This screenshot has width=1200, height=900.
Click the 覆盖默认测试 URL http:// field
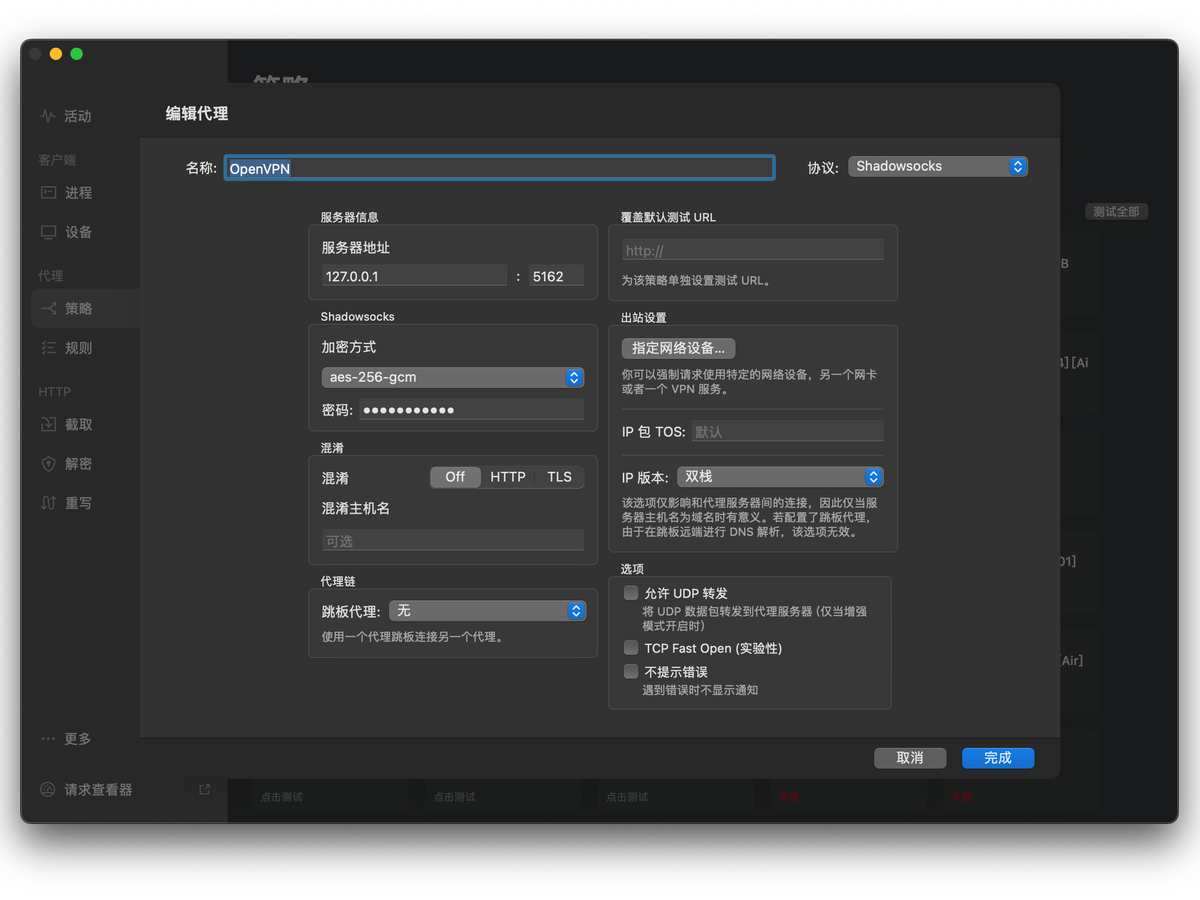click(x=753, y=250)
